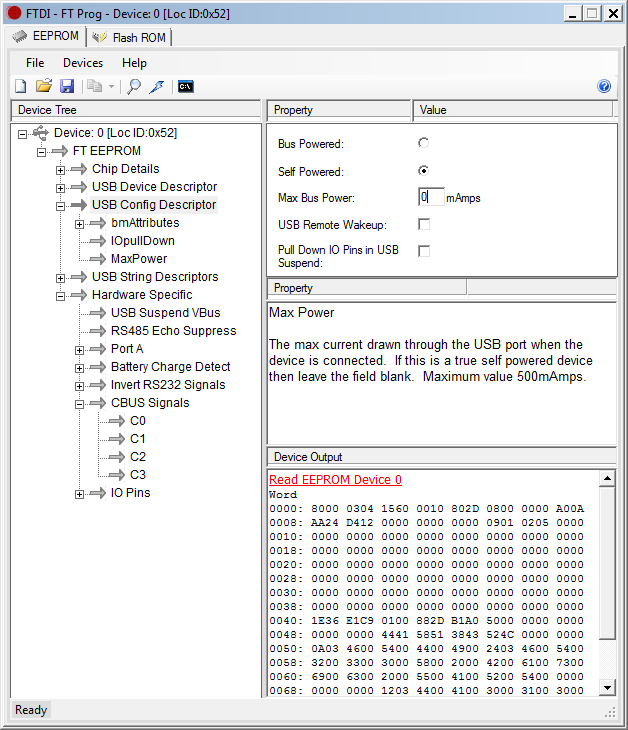
Task: Click the Value column header
Action: click(513, 110)
